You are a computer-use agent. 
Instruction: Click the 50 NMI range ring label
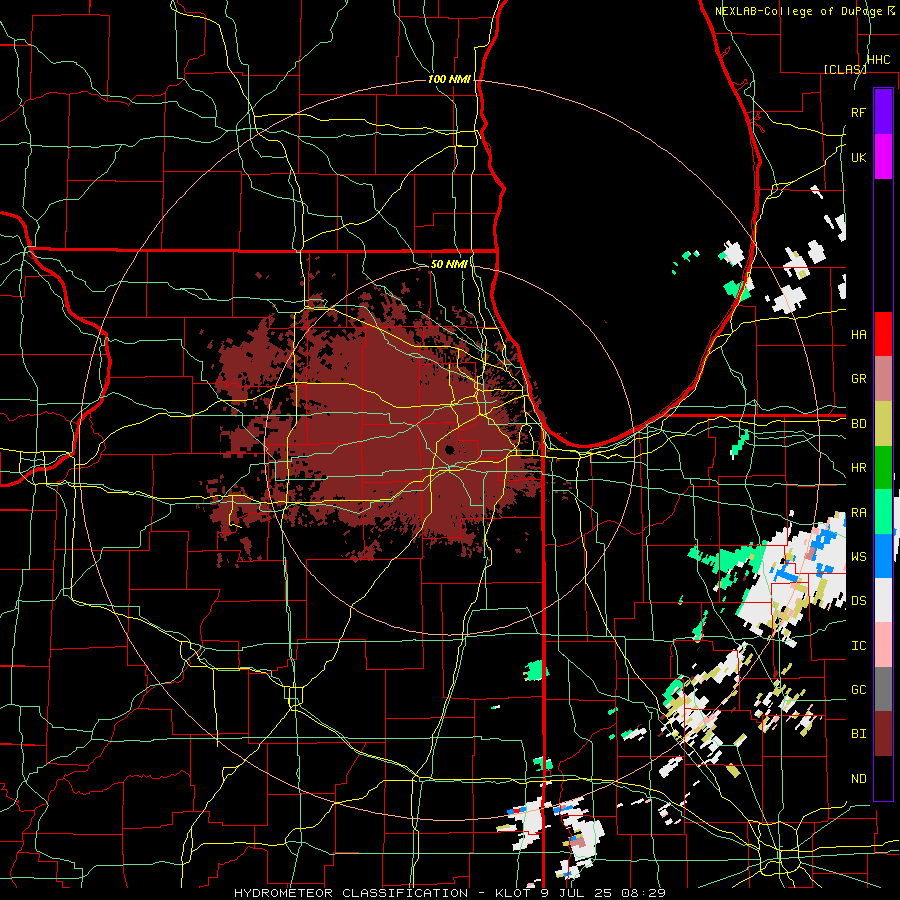[x=449, y=264]
